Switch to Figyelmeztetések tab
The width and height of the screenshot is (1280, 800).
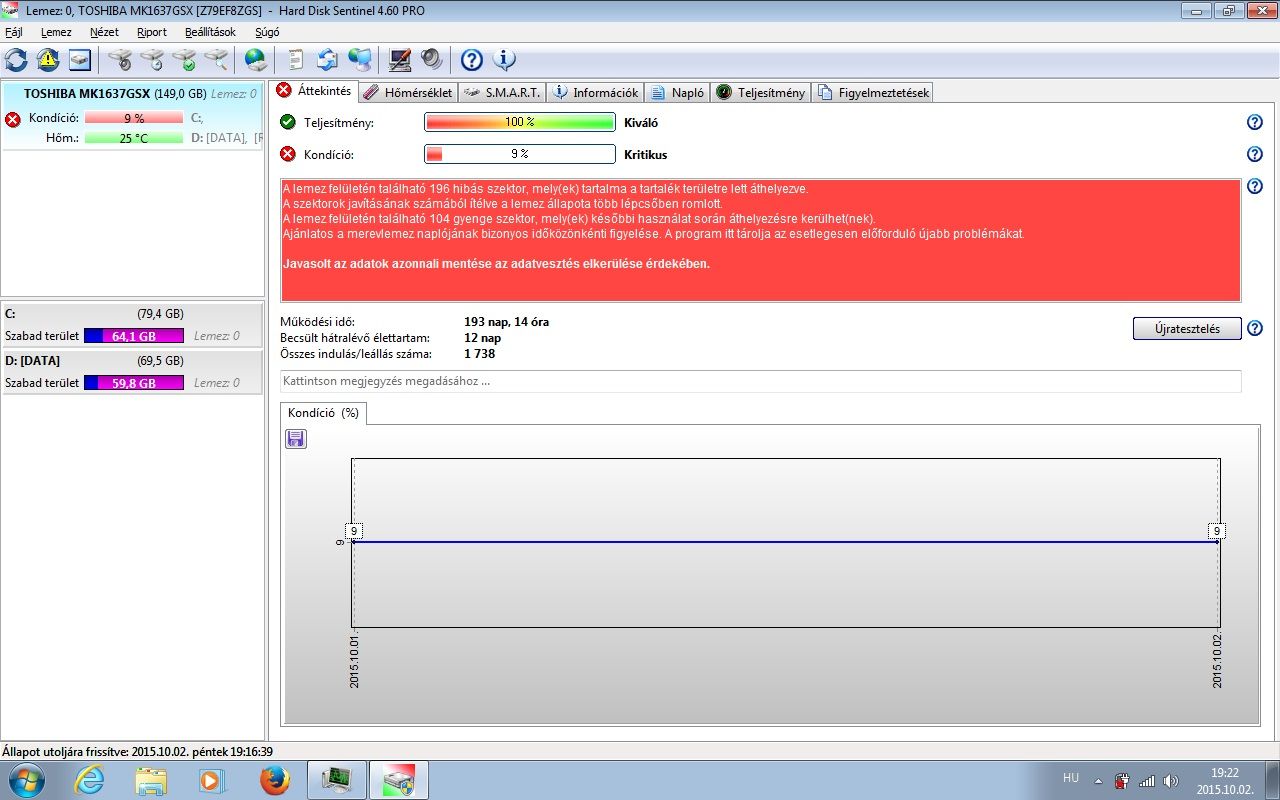[x=873, y=92]
